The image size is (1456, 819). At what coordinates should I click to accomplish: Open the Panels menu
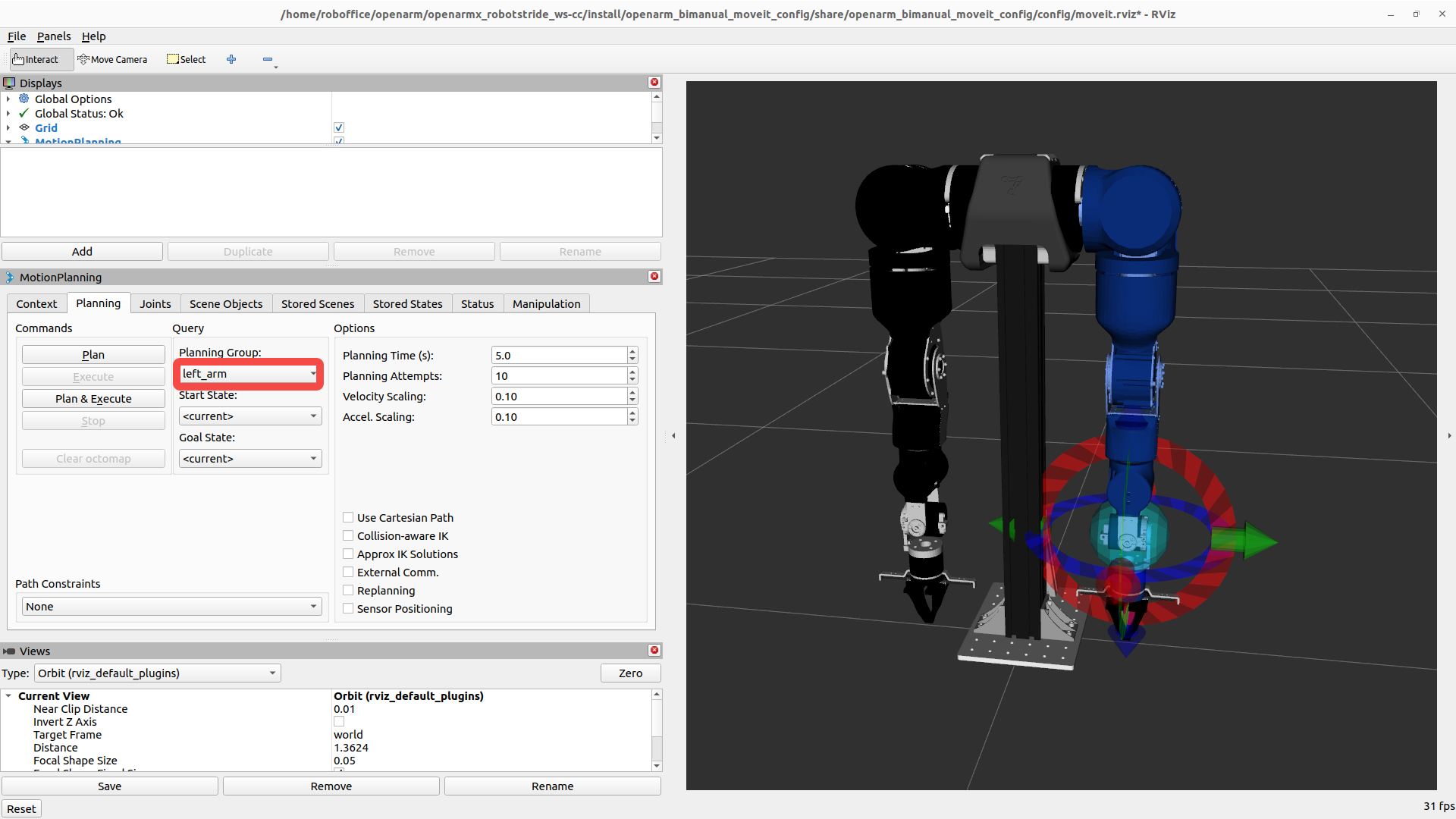(53, 36)
